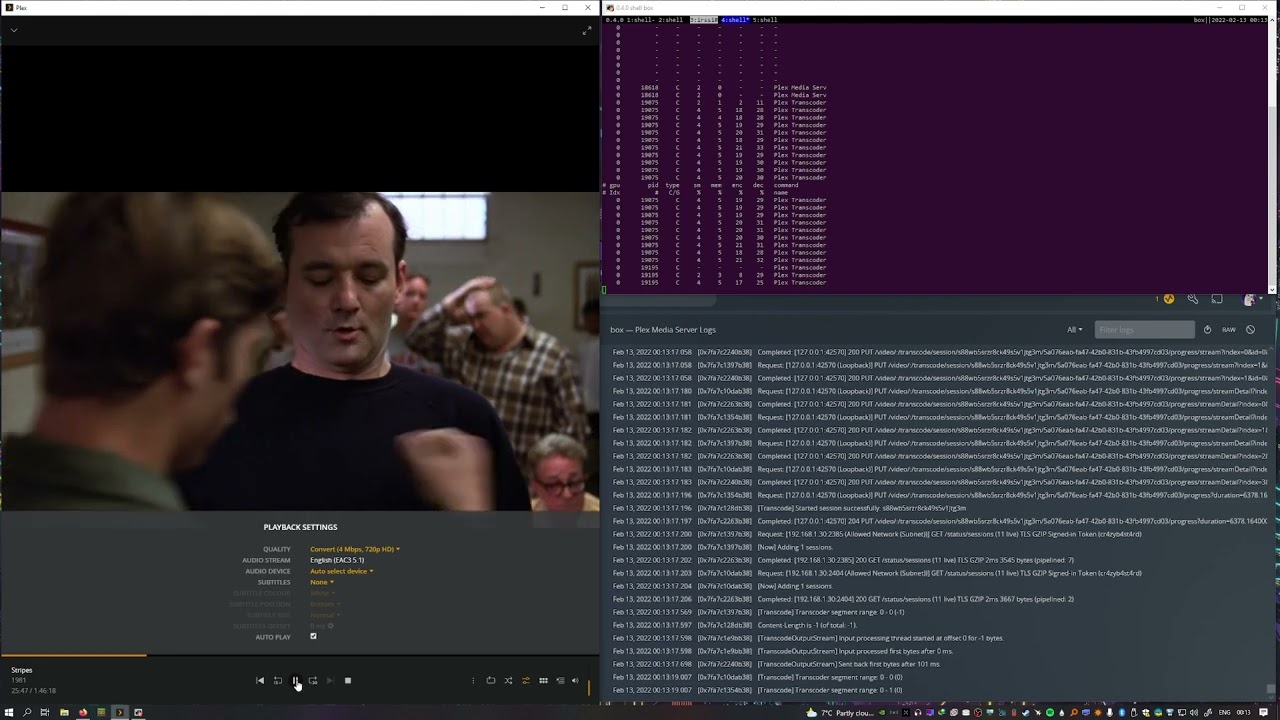1280x720 pixels.
Task: Mute the Plex player volume
Action: click(x=575, y=681)
